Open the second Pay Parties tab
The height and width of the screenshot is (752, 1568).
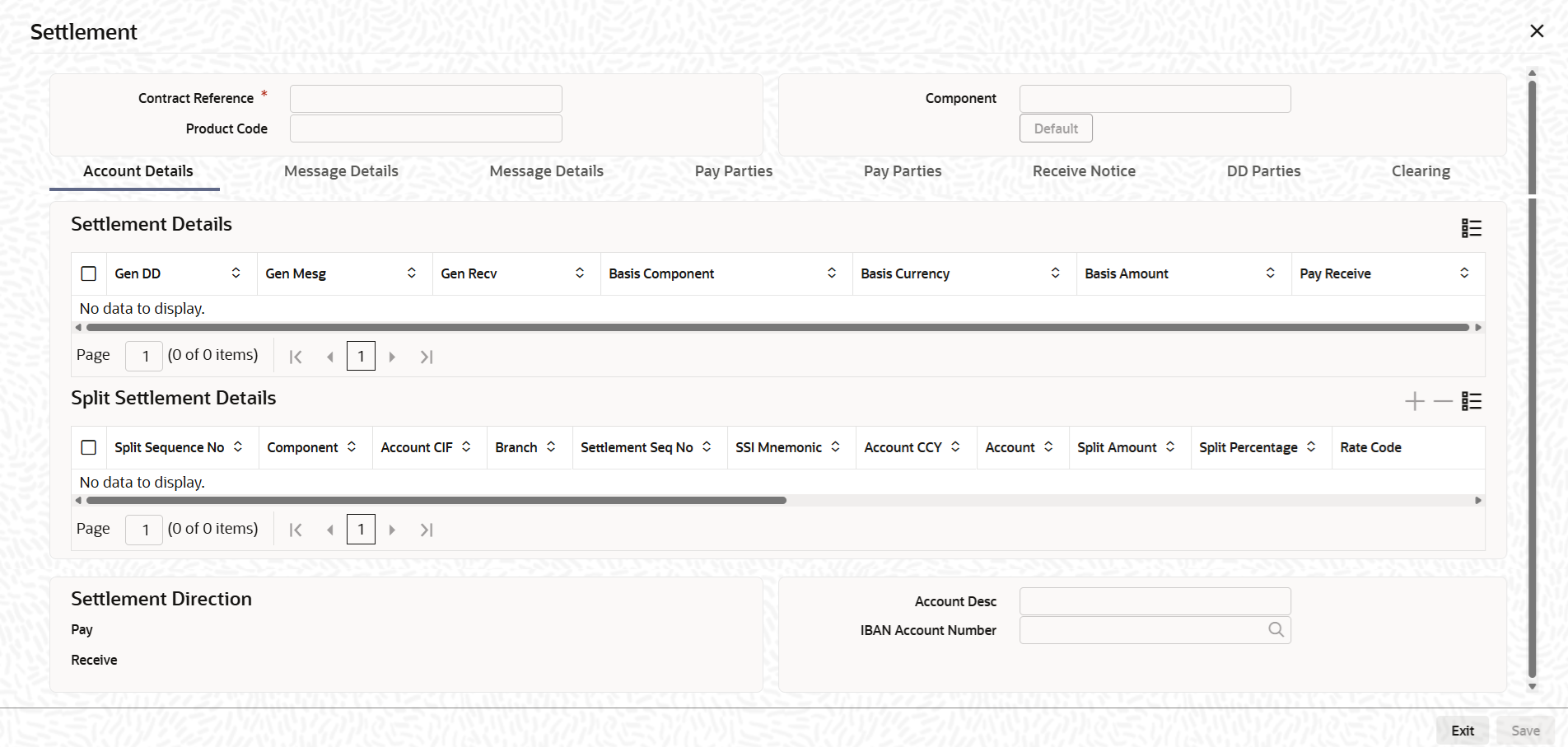[903, 171]
